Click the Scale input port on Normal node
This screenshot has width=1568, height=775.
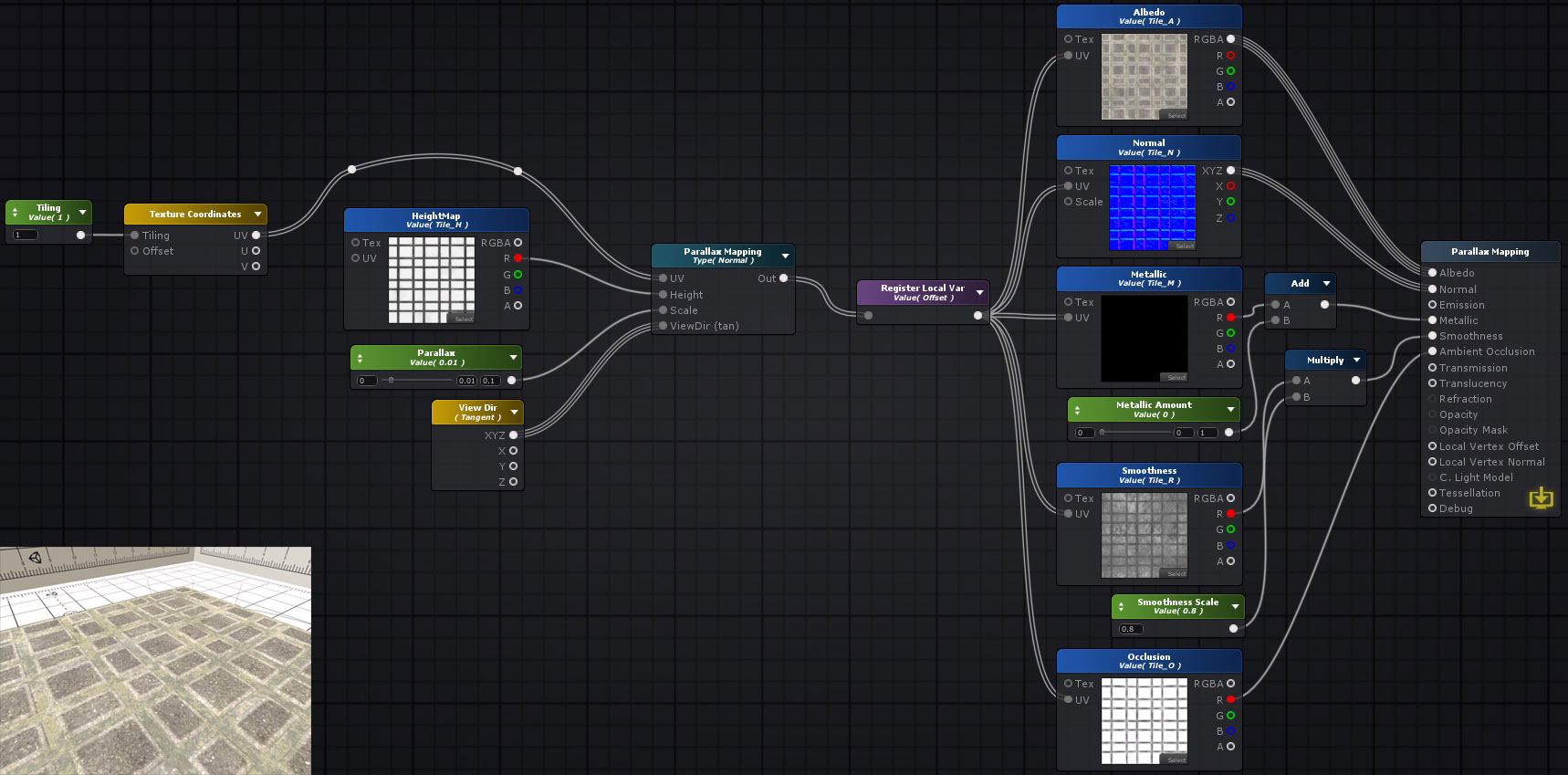pos(1068,202)
